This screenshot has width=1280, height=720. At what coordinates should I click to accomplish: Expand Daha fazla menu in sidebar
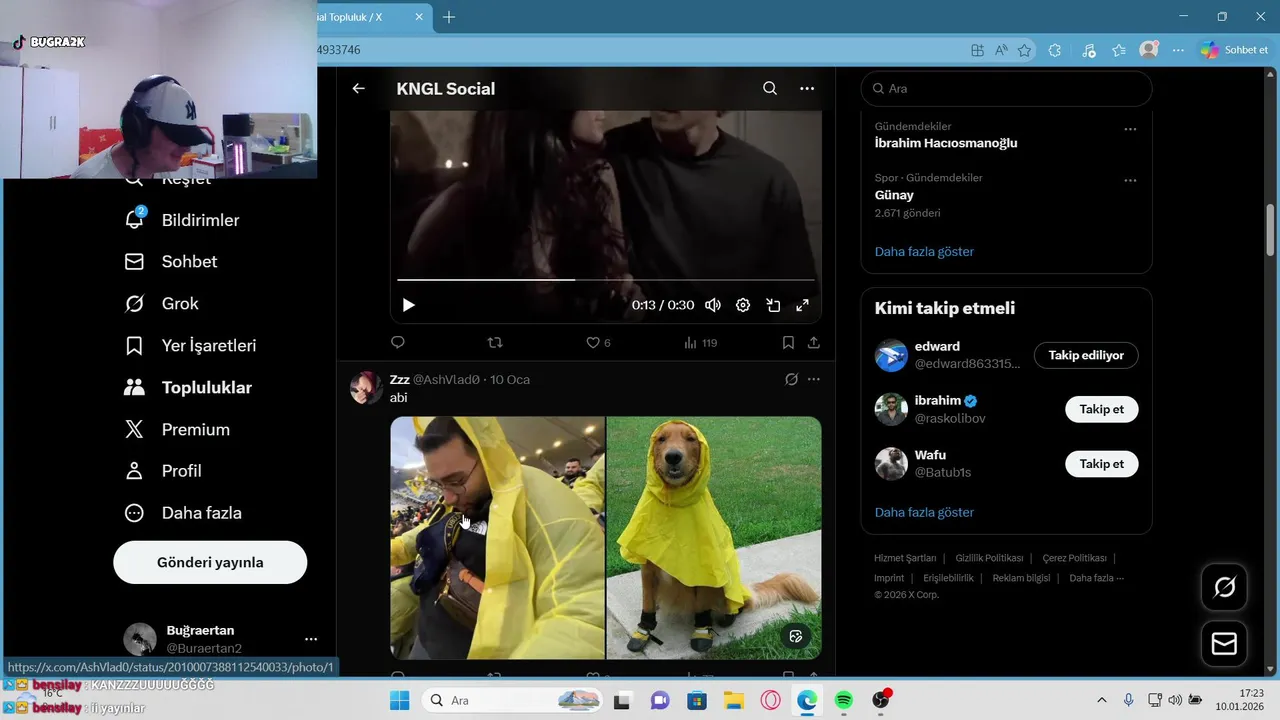(183, 512)
